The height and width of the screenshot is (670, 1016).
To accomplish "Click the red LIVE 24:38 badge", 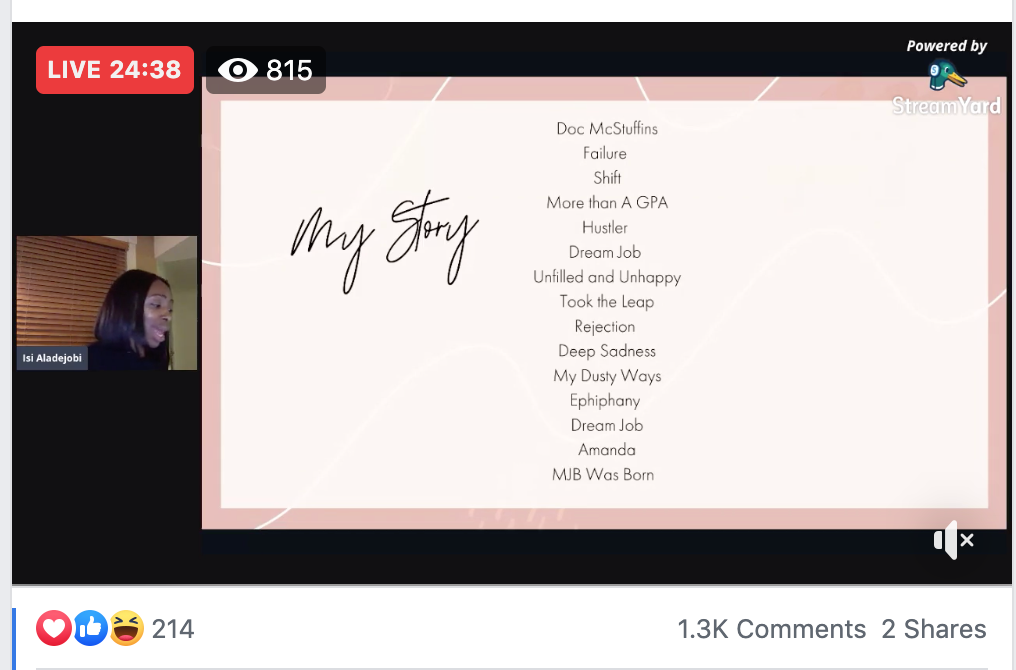I will pos(115,70).
